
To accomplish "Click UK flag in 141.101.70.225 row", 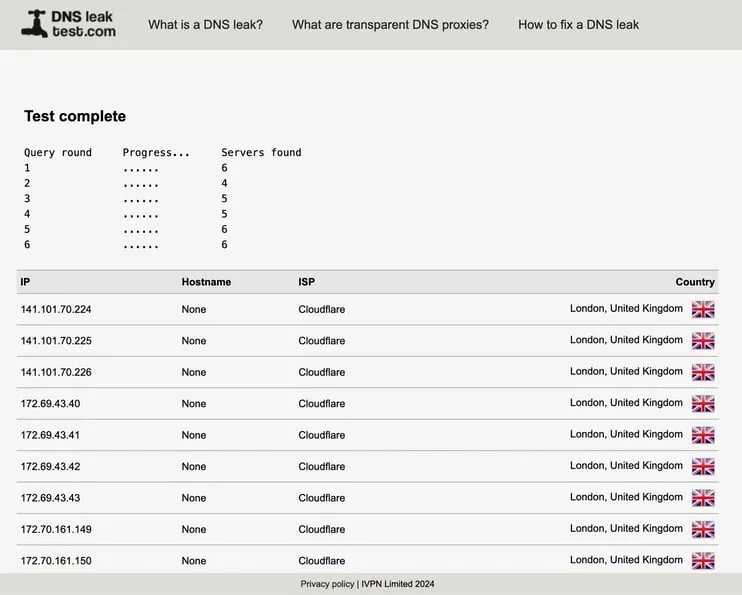I will point(703,340).
